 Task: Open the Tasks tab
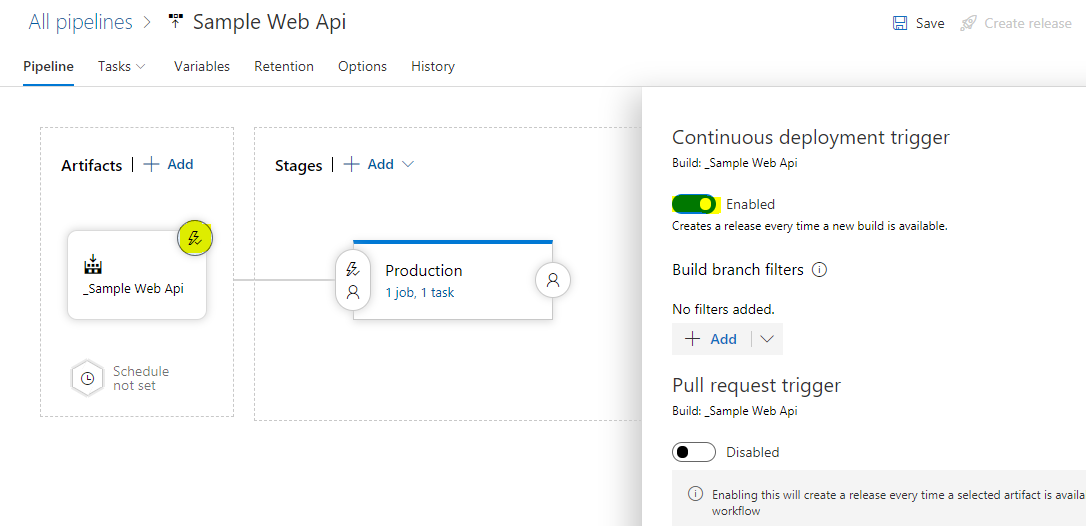click(114, 67)
